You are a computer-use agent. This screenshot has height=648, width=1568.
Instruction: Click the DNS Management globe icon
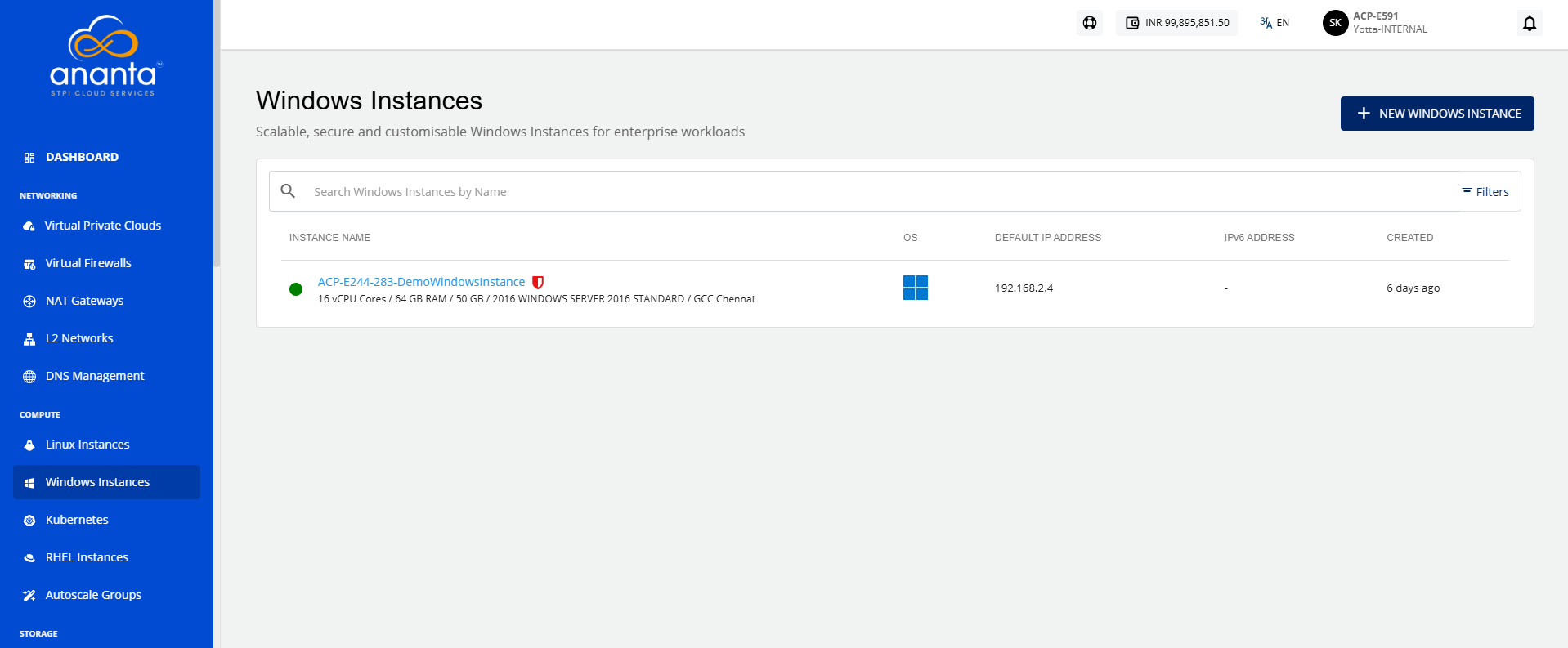pos(29,377)
